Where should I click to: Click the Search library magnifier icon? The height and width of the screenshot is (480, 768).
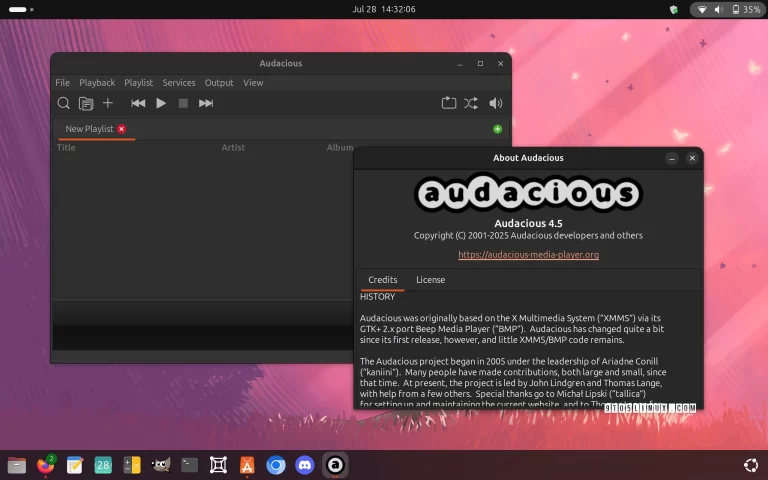tap(63, 103)
